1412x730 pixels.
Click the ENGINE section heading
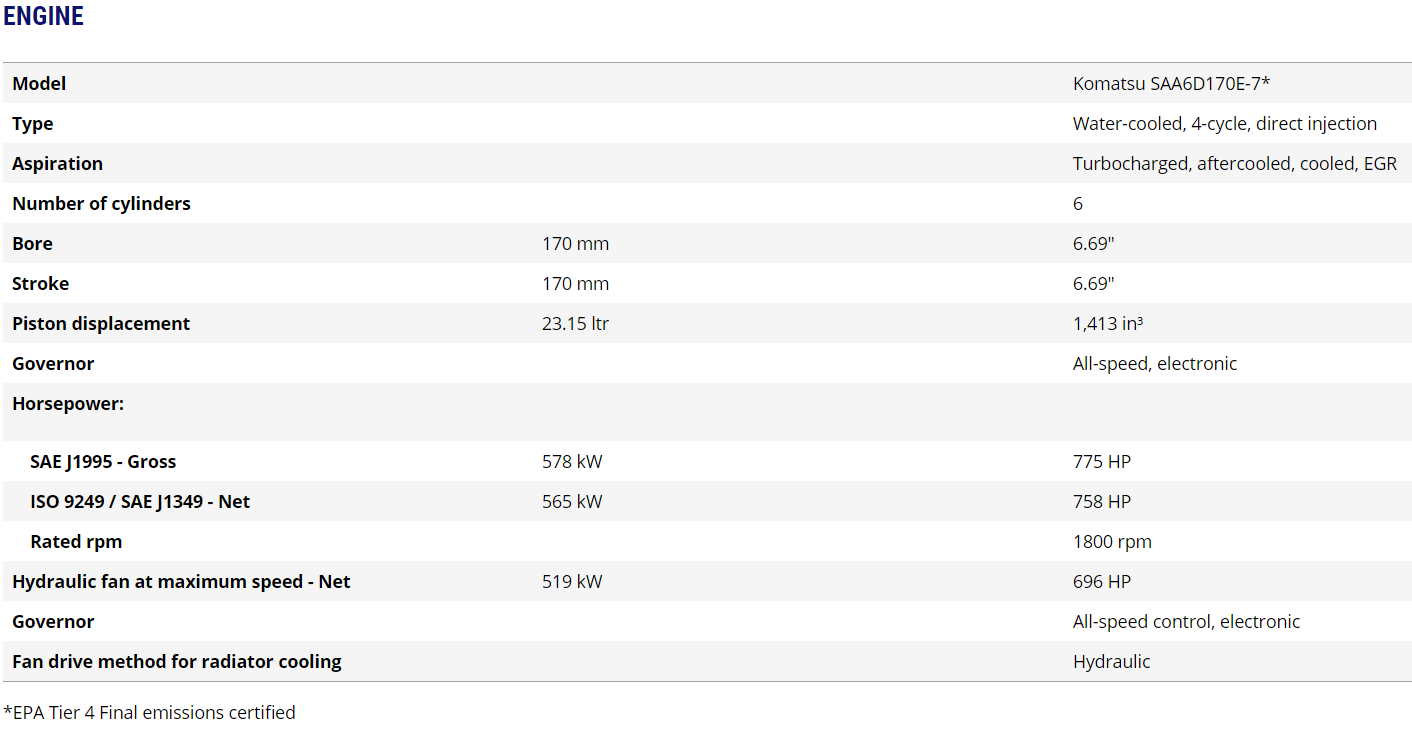(x=43, y=16)
